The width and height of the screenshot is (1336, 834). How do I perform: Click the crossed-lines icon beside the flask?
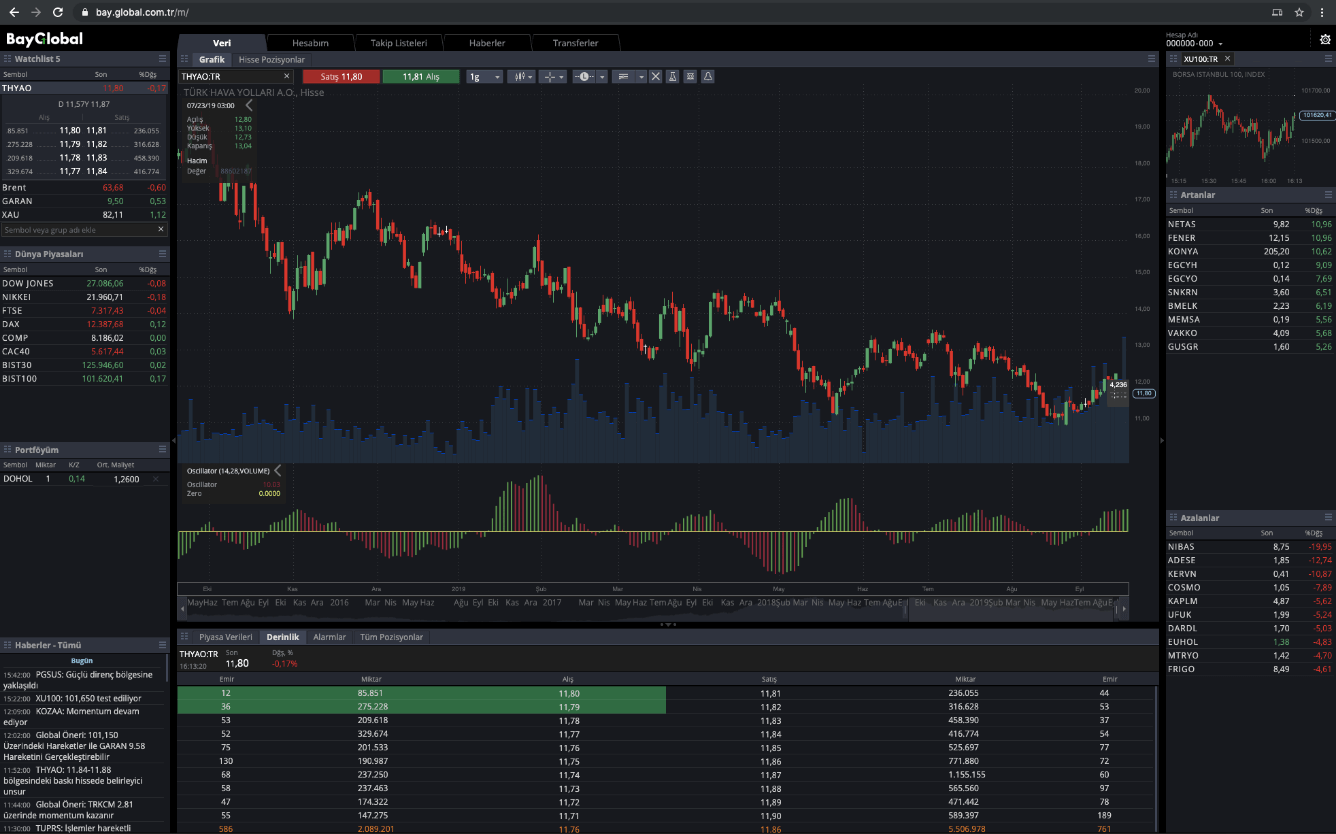[x=690, y=76]
